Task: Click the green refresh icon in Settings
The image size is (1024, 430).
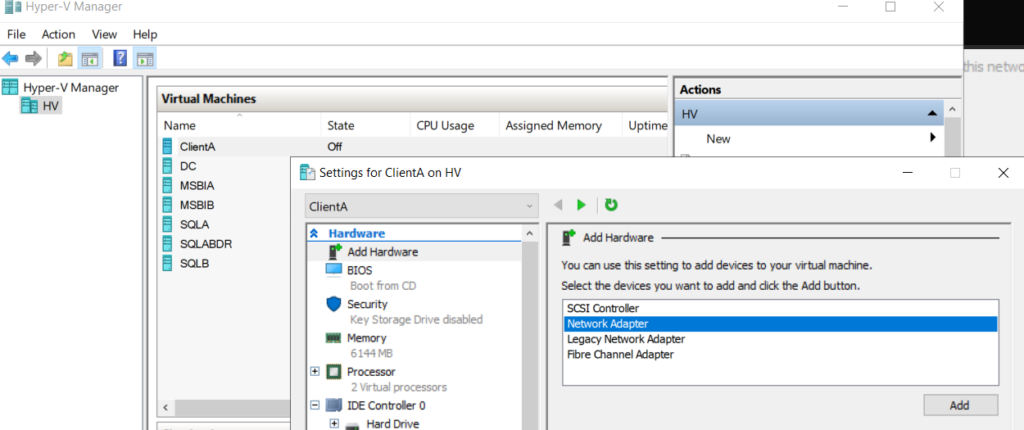Action: click(x=611, y=205)
